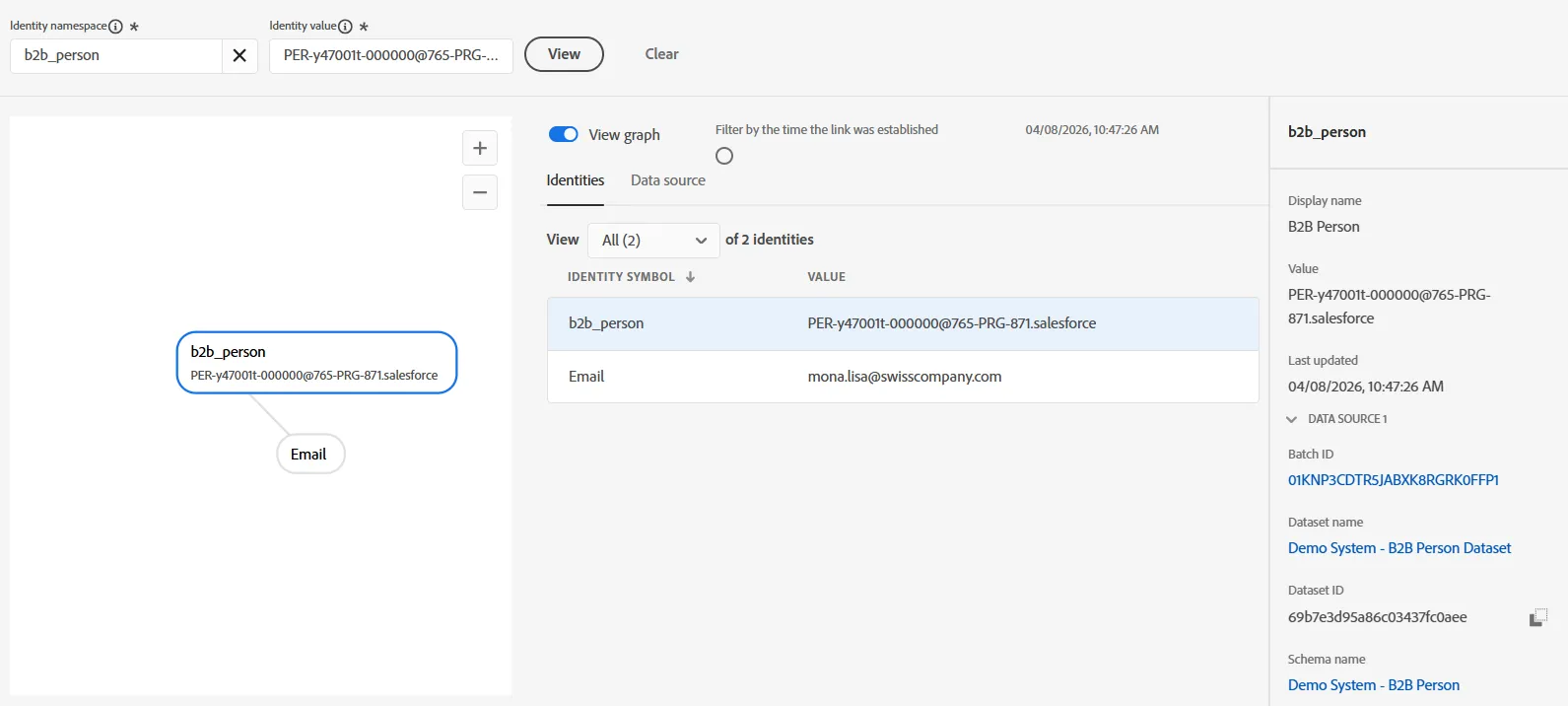The width and height of the screenshot is (1568, 706).
Task: Open the All (2) view dropdown
Action: click(653, 240)
